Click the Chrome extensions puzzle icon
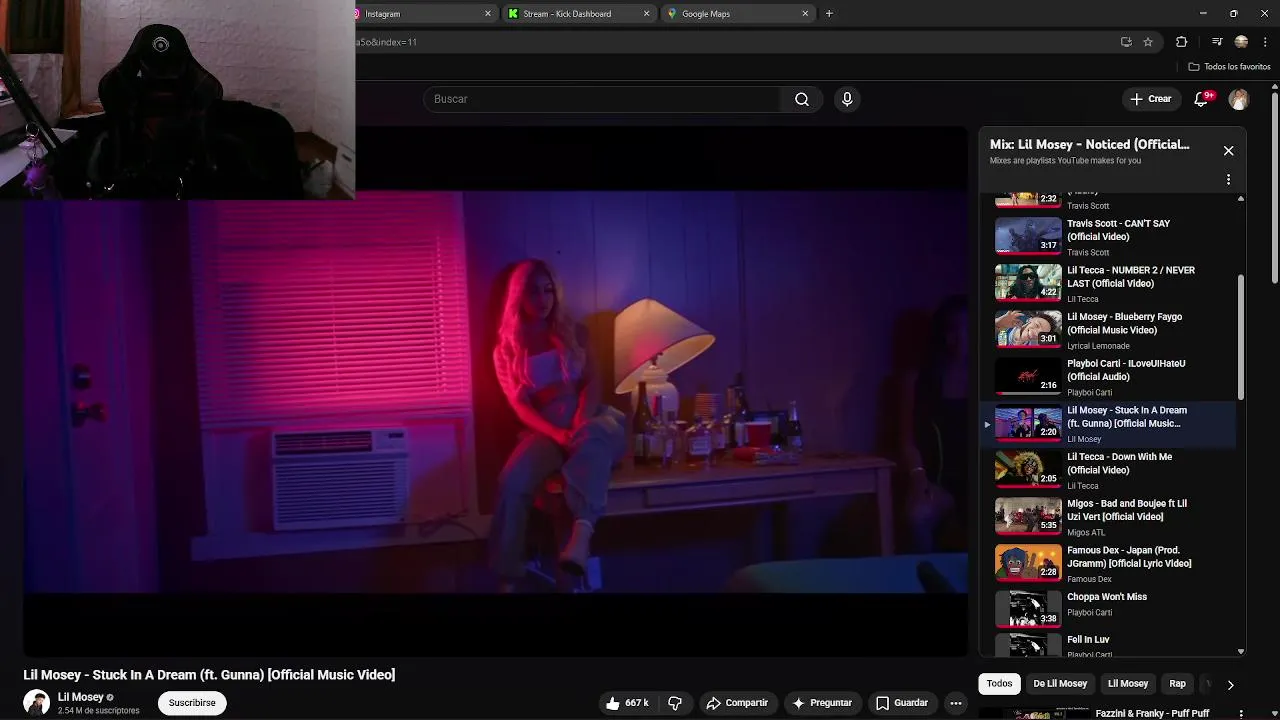The image size is (1280, 720). click(x=1182, y=42)
